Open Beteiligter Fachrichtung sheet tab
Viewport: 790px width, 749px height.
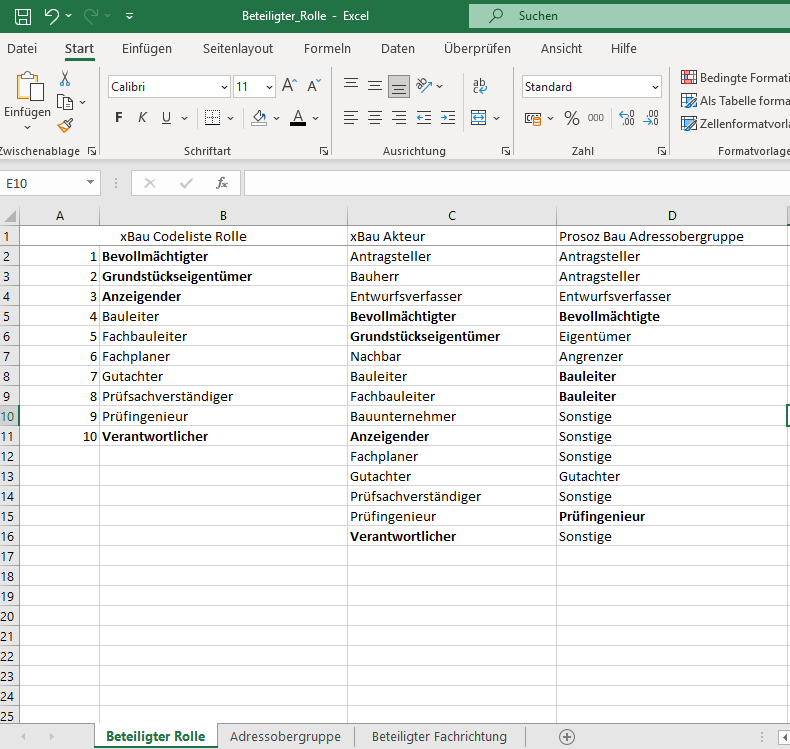(x=439, y=736)
